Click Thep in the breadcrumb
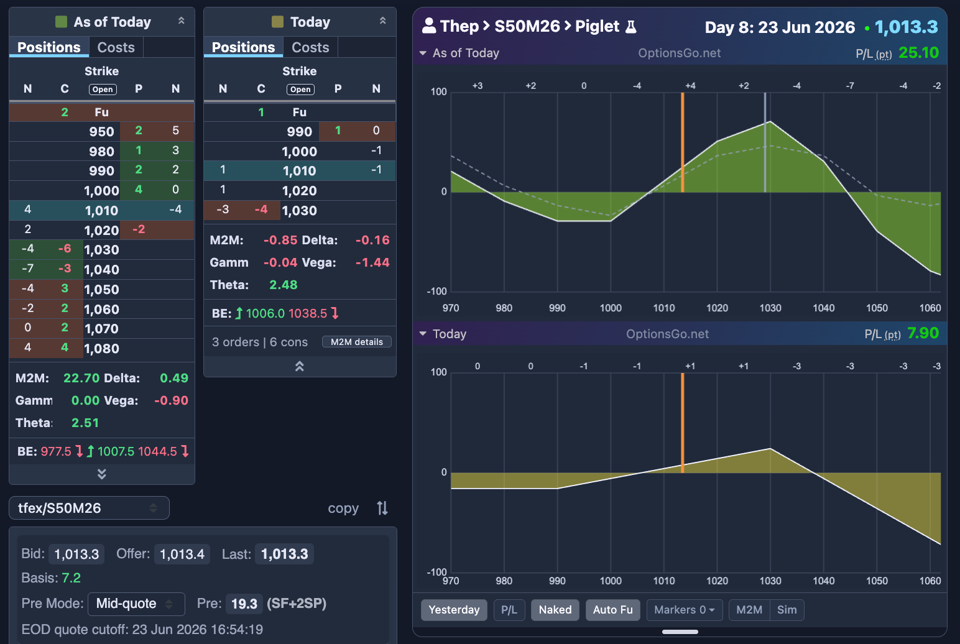 tap(459, 26)
